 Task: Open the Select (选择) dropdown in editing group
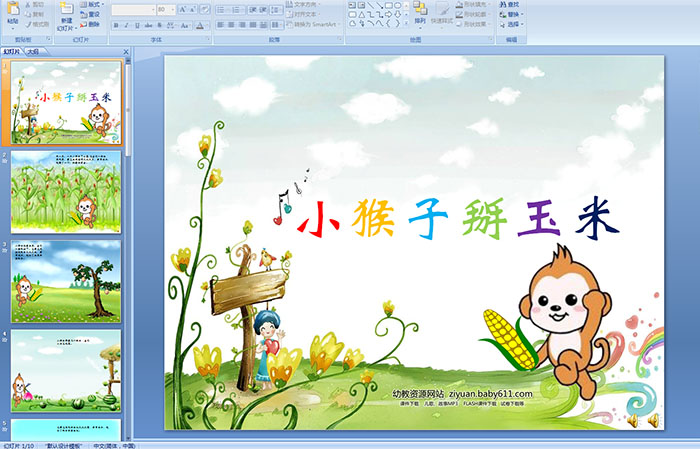(x=512, y=25)
